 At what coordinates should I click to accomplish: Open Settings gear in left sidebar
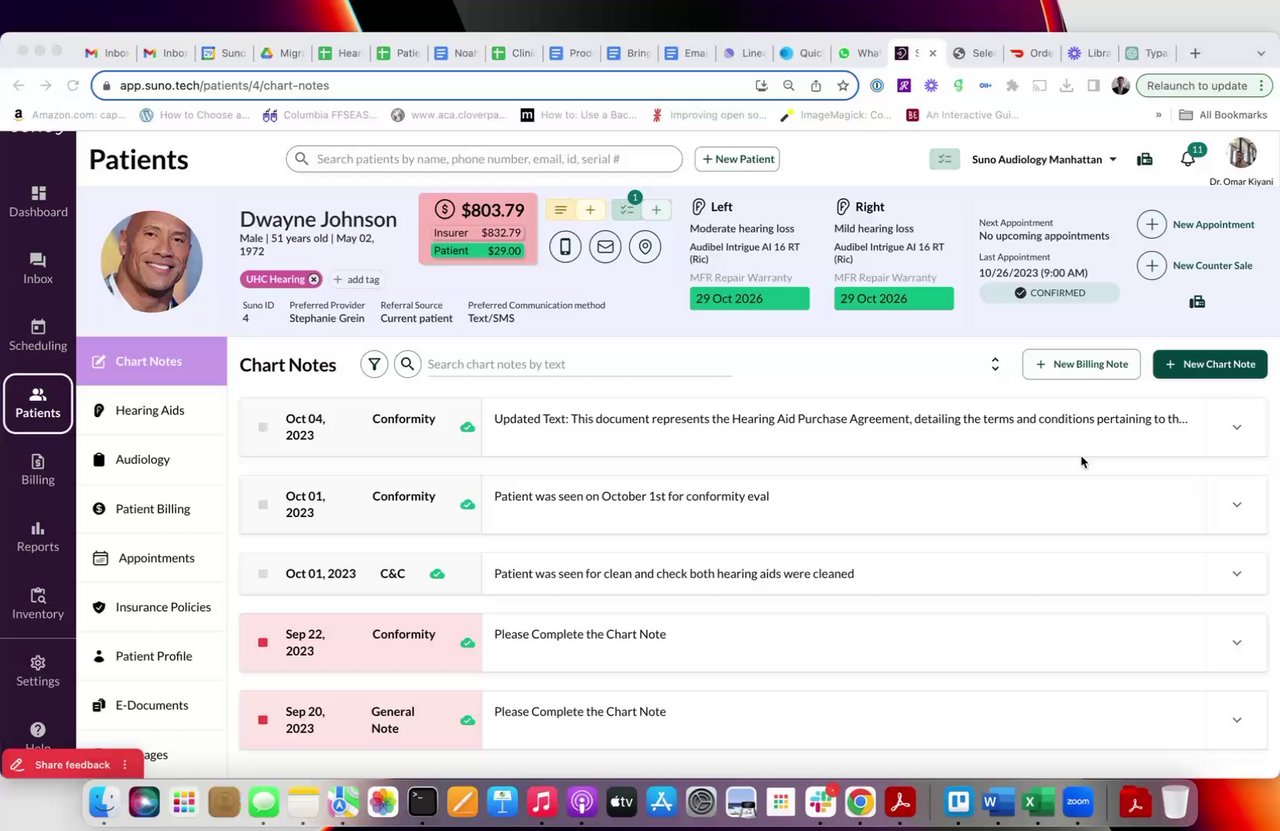[x=38, y=670]
